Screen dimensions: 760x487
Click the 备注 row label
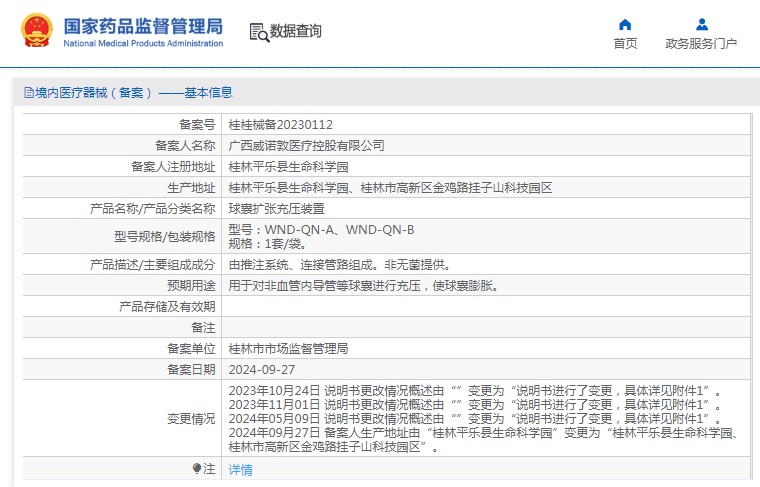pos(204,328)
